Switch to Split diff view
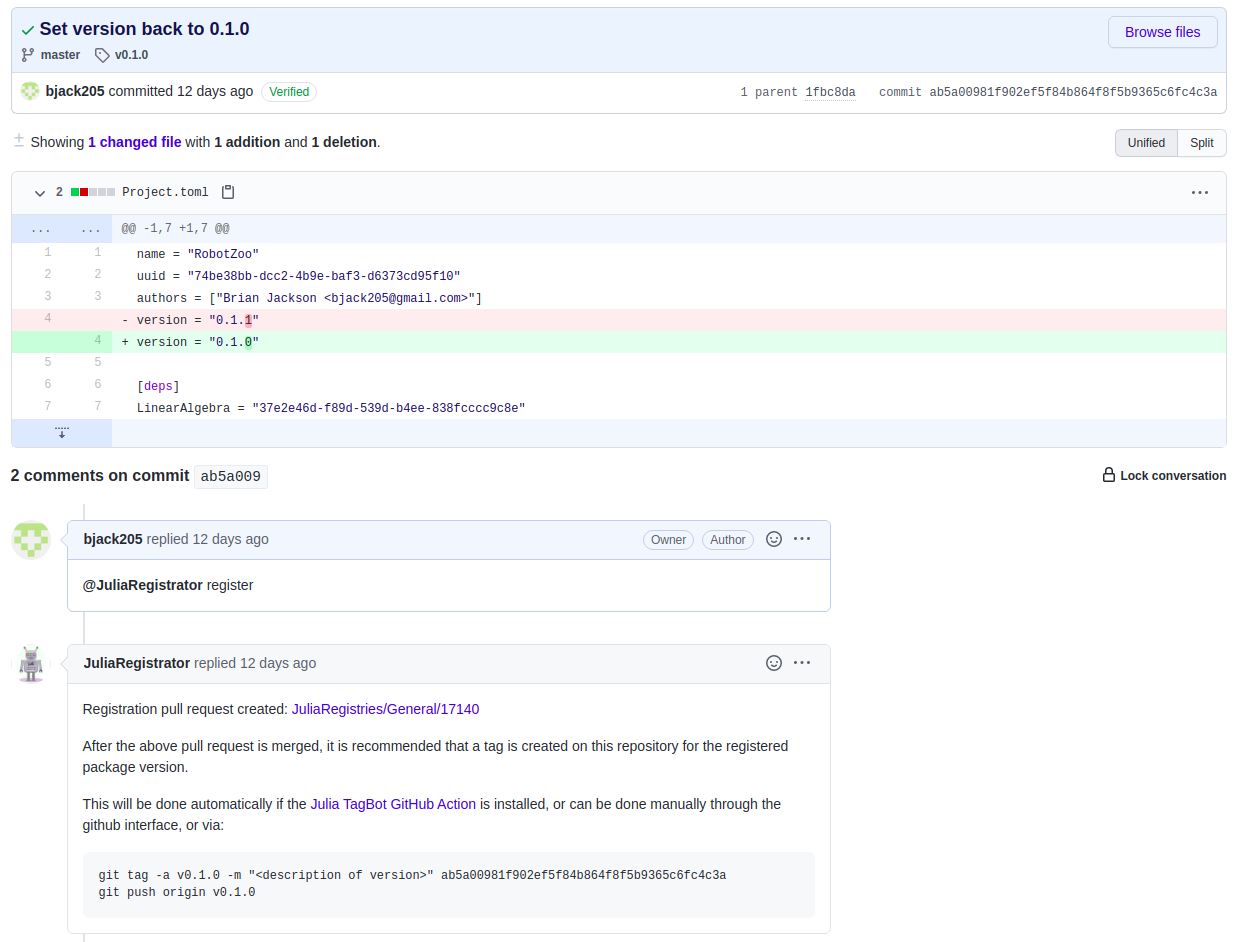This screenshot has width=1240, height=942. 1201,142
